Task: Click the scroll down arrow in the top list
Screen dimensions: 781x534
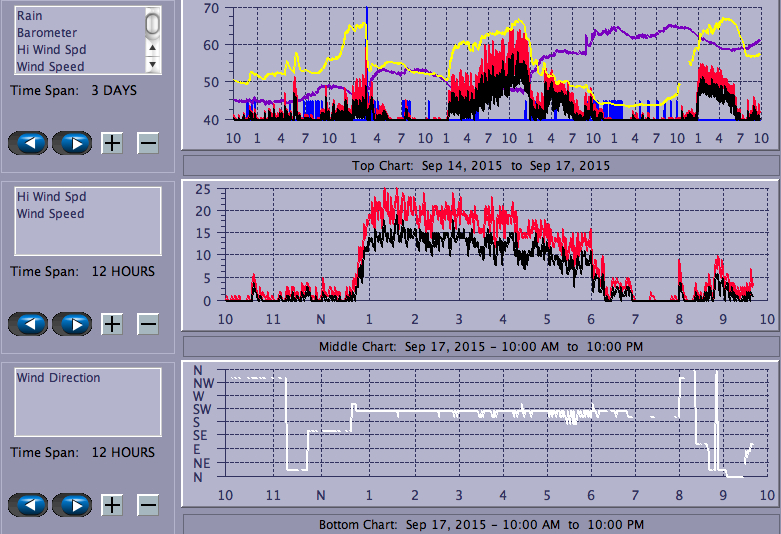Action: coord(153,64)
